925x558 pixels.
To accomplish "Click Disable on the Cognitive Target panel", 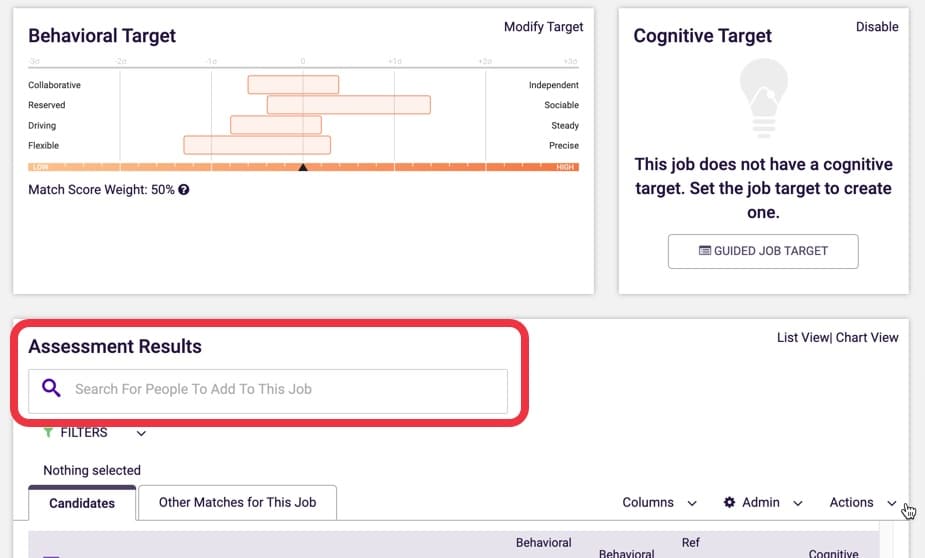I will pos(877,27).
